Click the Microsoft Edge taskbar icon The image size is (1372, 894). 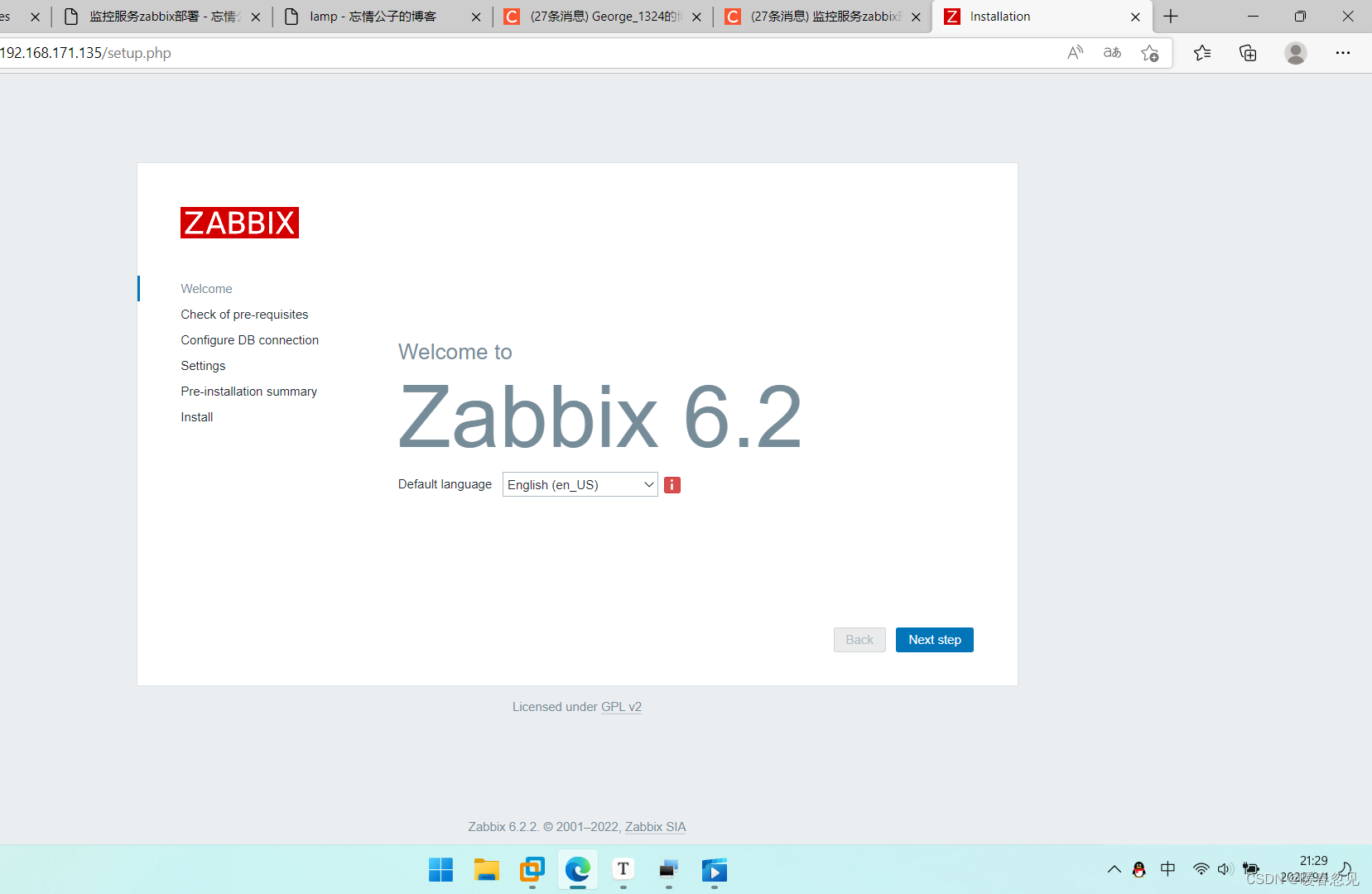coord(578,870)
